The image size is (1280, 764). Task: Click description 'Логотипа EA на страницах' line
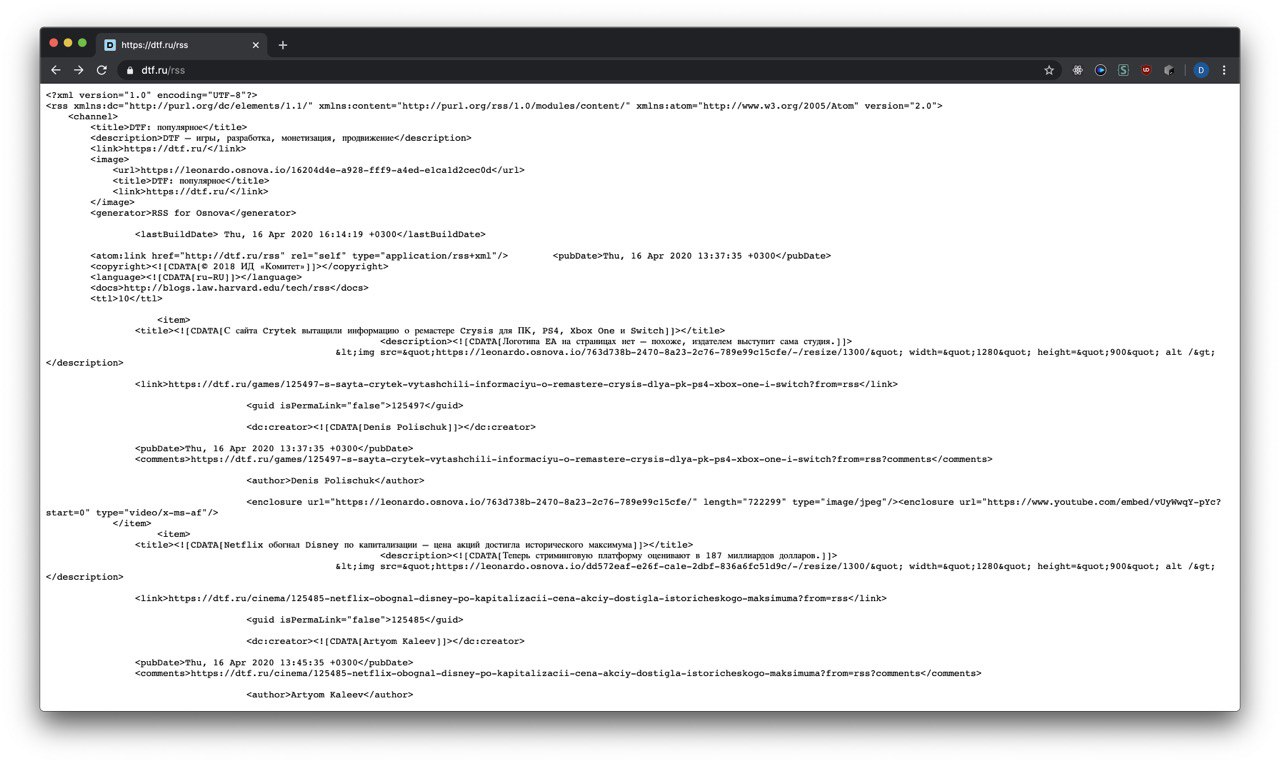coord(616,342)
